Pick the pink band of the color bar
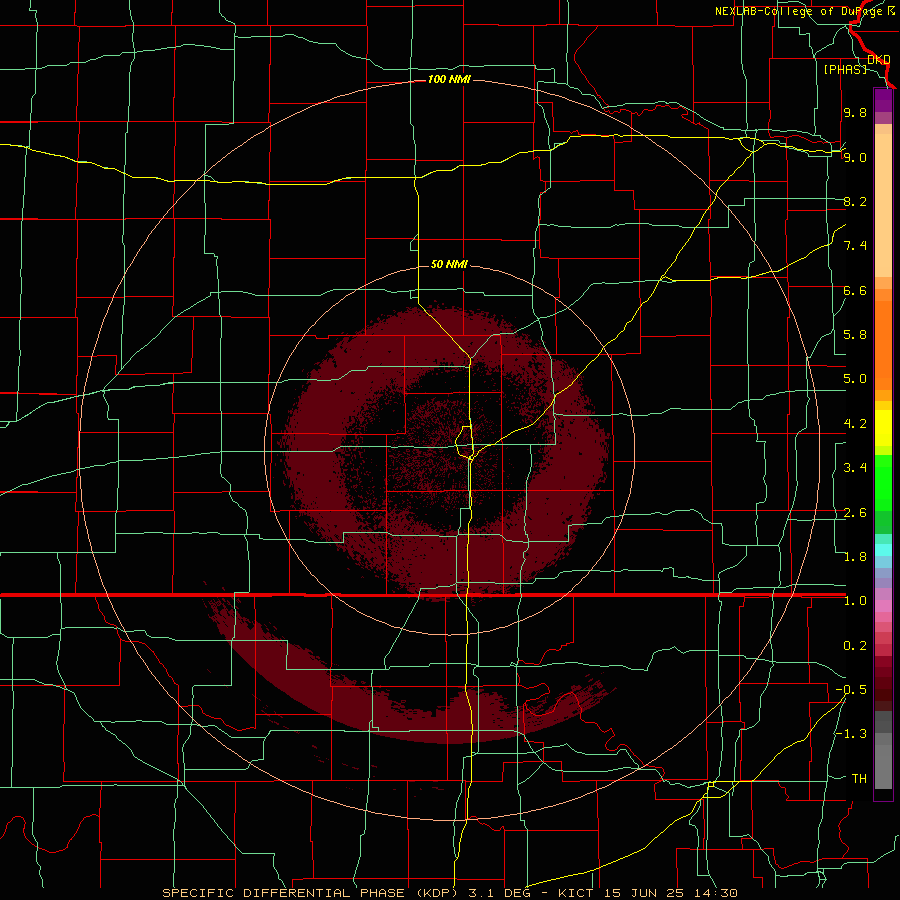The width and height of the screenshot is (900, 900). point(883,606)
